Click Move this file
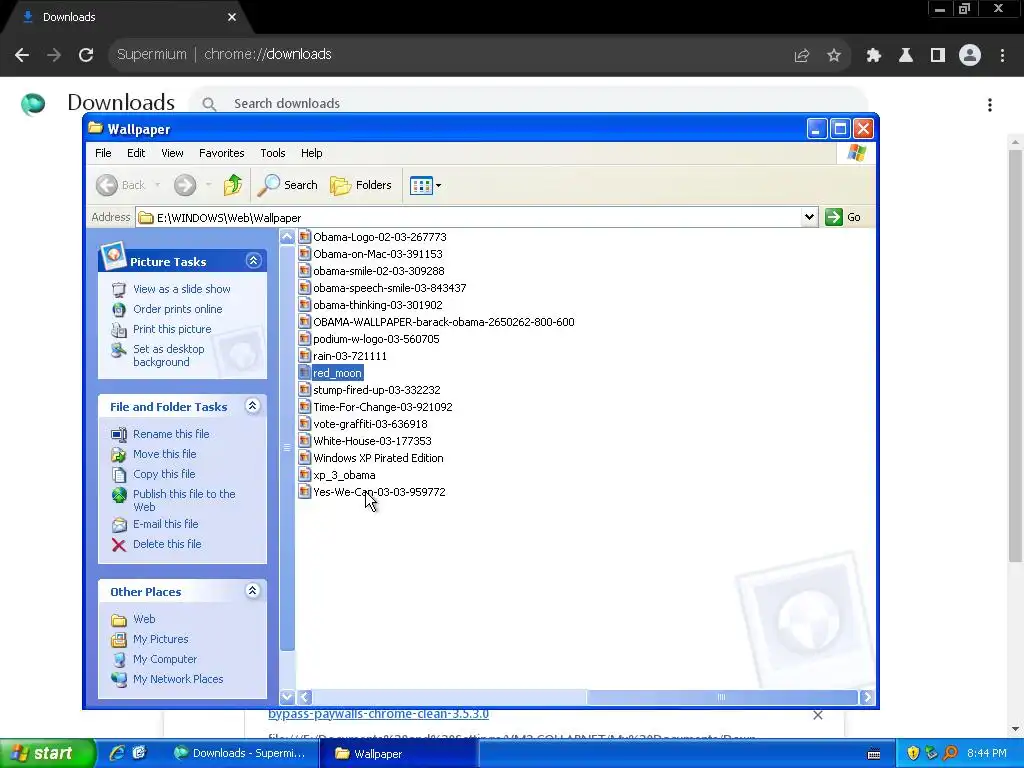 [x=165, y=454]
